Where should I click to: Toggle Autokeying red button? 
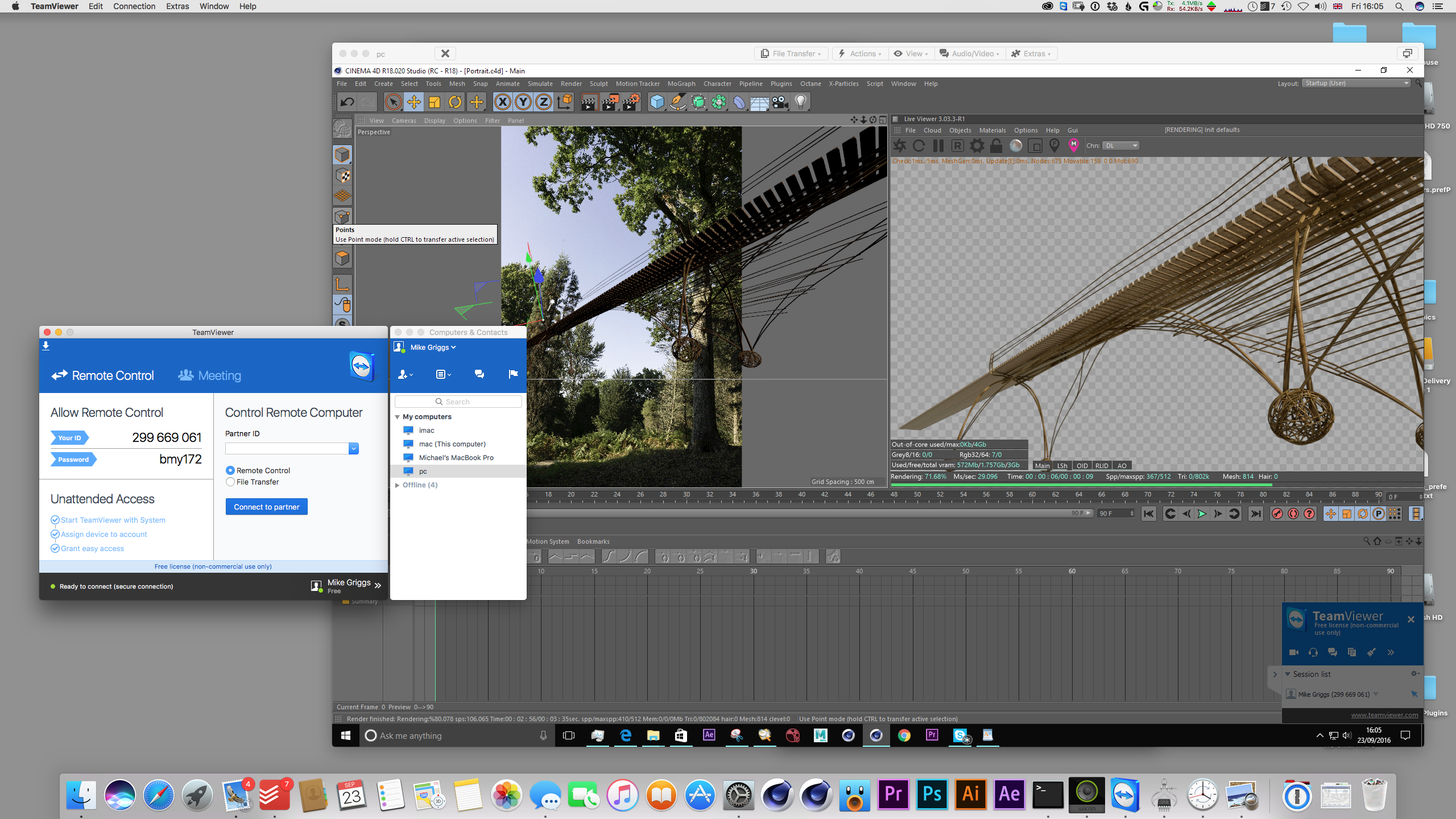coord(1293,514)
